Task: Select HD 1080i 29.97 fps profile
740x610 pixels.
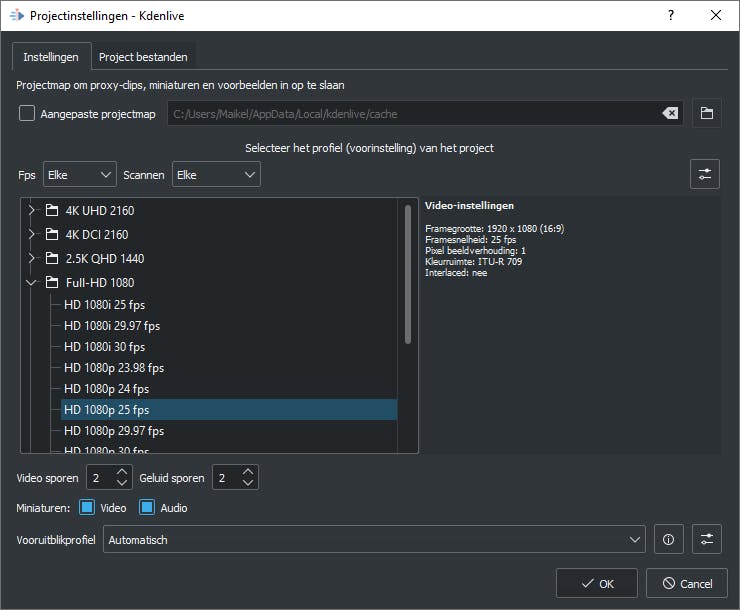Action: 230,326
